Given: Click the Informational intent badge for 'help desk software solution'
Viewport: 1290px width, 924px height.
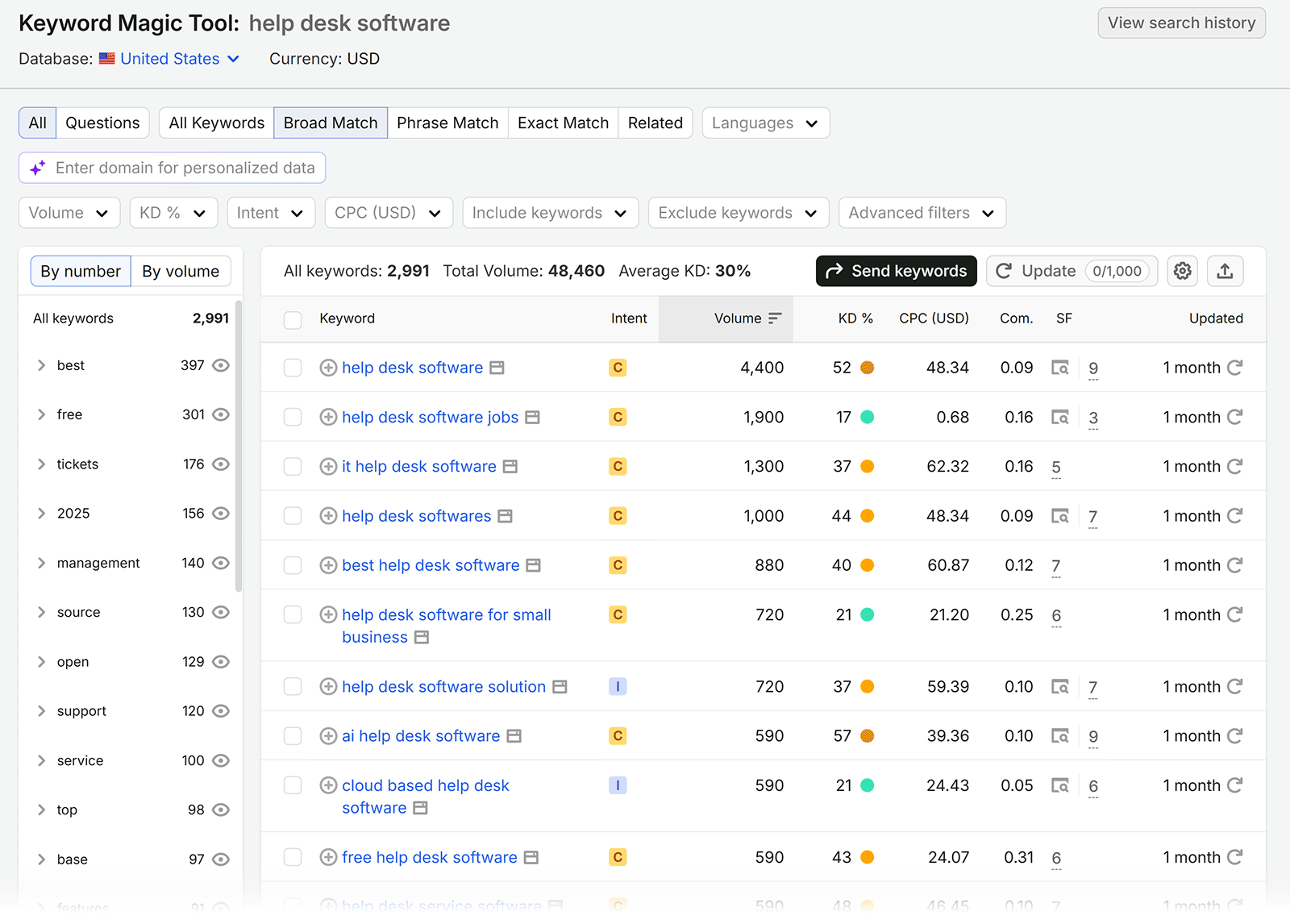Looking at the screenshot, I should 618,687.
